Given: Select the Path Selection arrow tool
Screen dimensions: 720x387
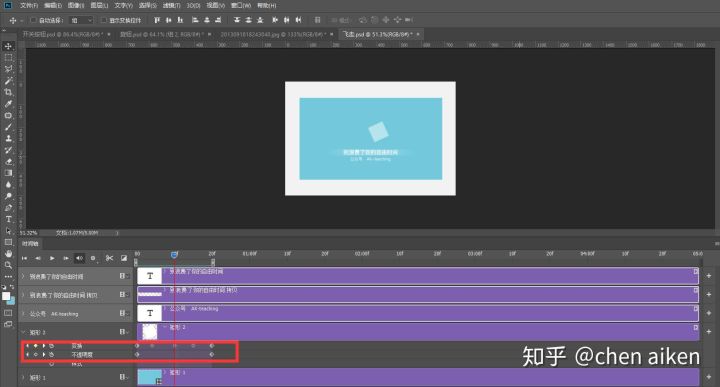Looking at the screenshot, I should [x=8, y=230].
